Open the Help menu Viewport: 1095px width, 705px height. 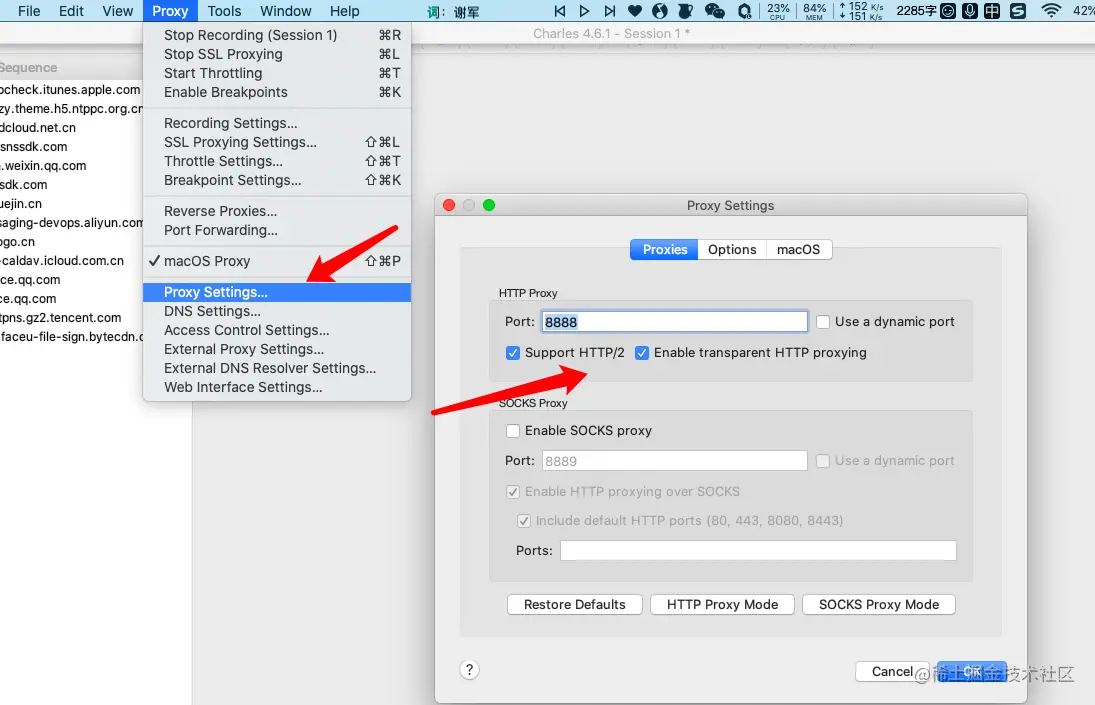[x=344, y=11]
